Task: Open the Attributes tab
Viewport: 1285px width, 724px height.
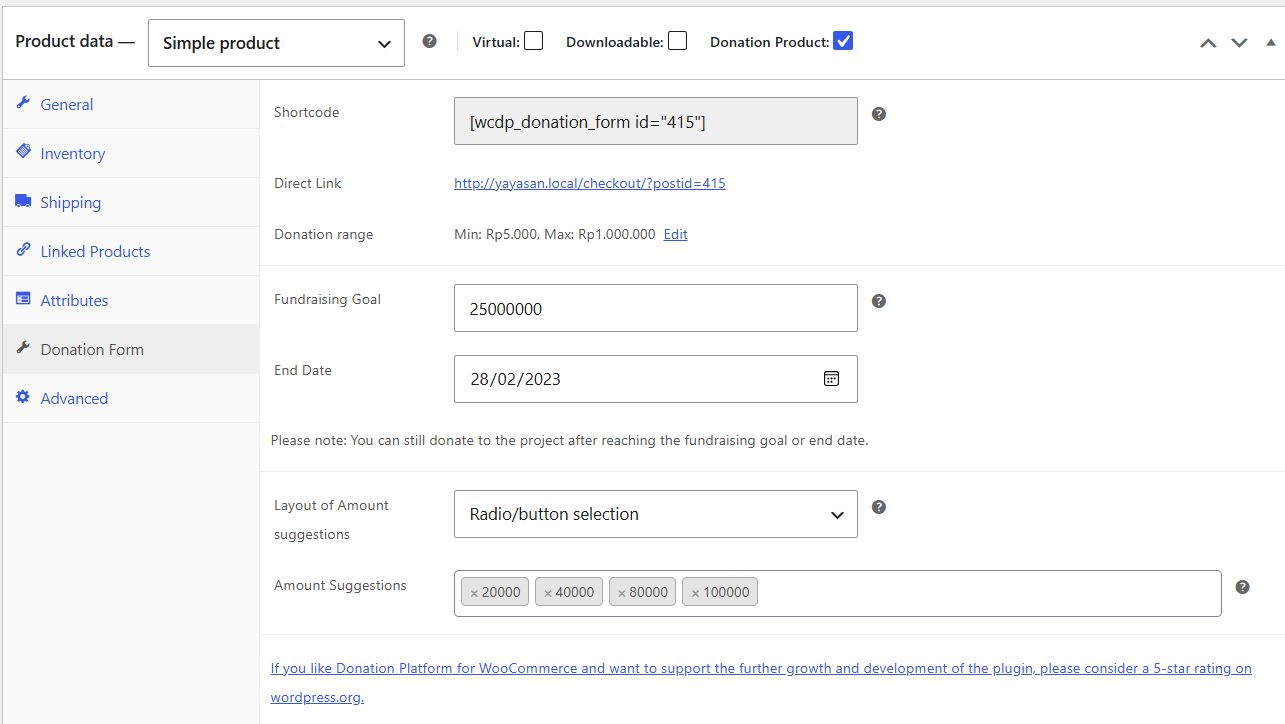Action: point(131,300)
